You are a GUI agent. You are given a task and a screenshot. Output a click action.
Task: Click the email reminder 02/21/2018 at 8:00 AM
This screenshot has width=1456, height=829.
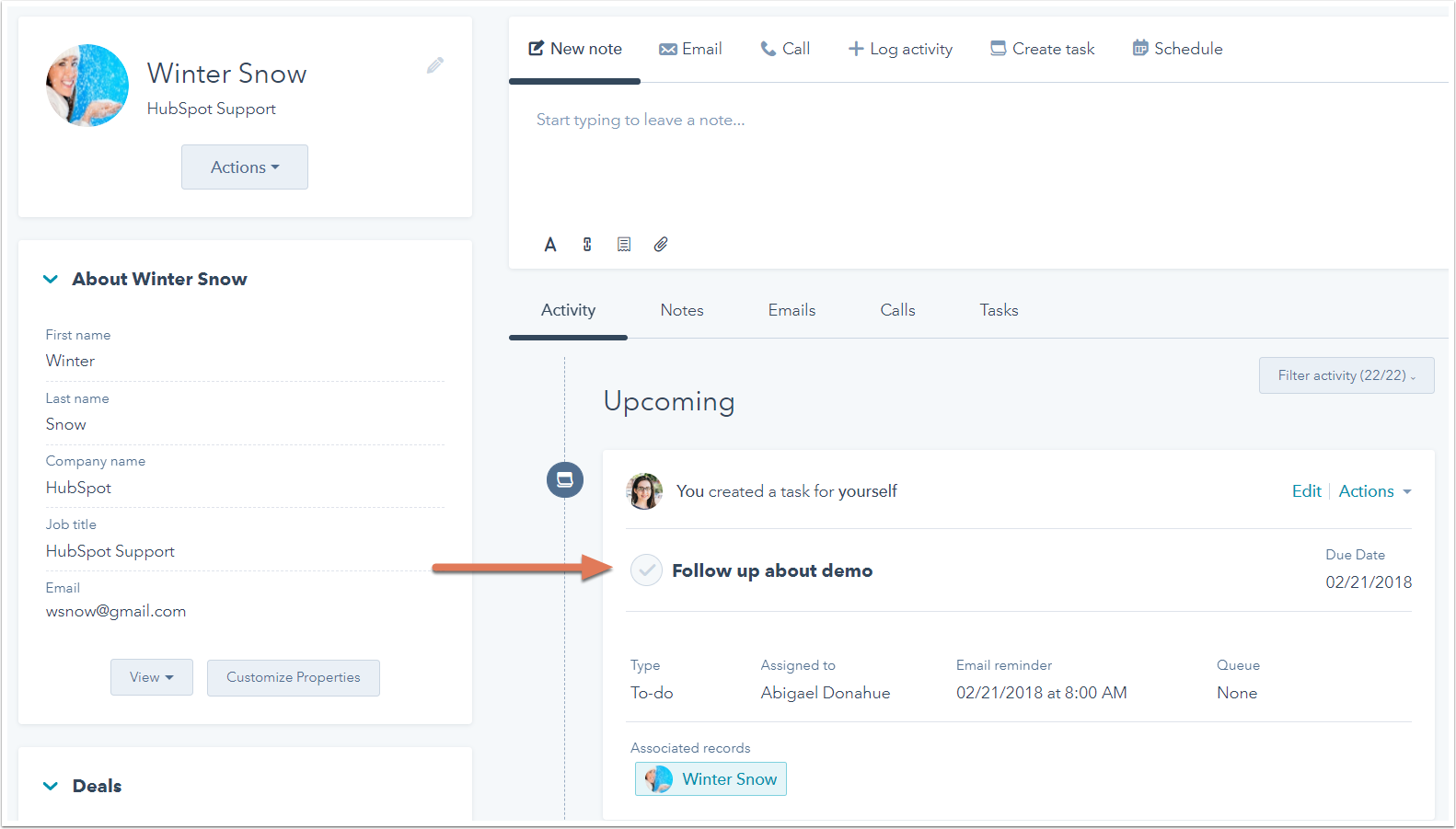pos(1042,693)
